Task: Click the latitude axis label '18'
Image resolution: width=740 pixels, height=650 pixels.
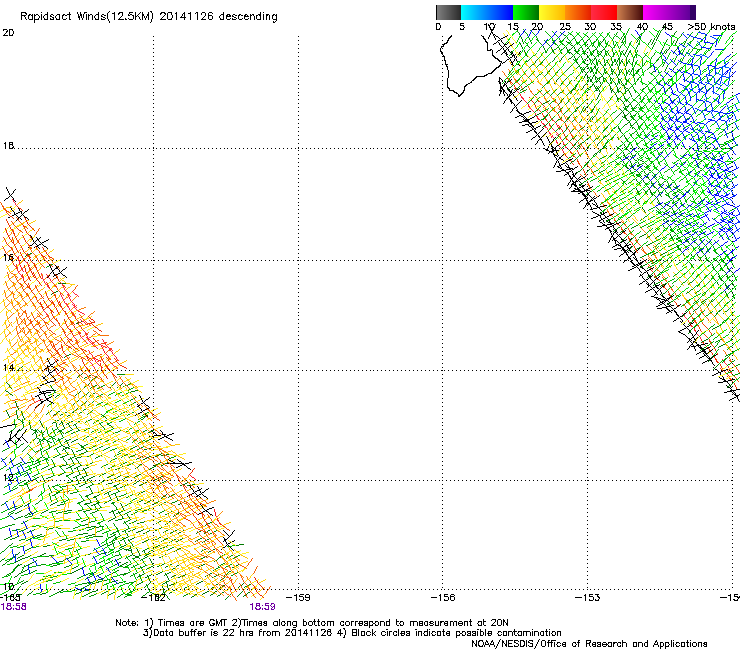Action: coord(8,146)
